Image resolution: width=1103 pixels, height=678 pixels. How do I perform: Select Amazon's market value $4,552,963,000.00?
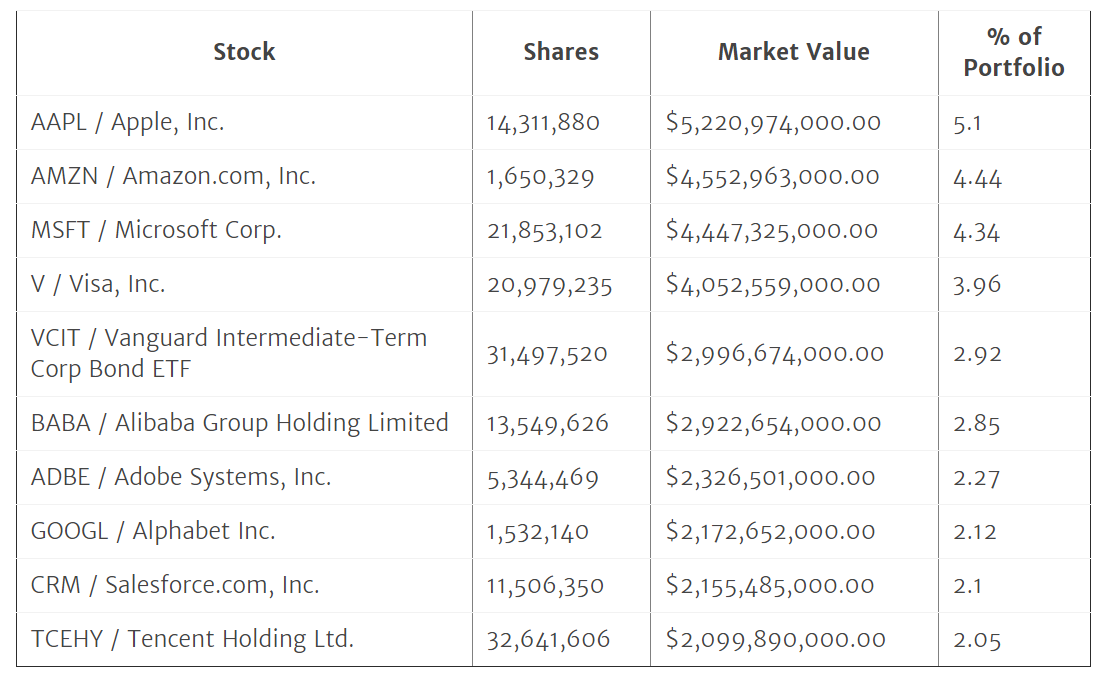tap(773, 177)
